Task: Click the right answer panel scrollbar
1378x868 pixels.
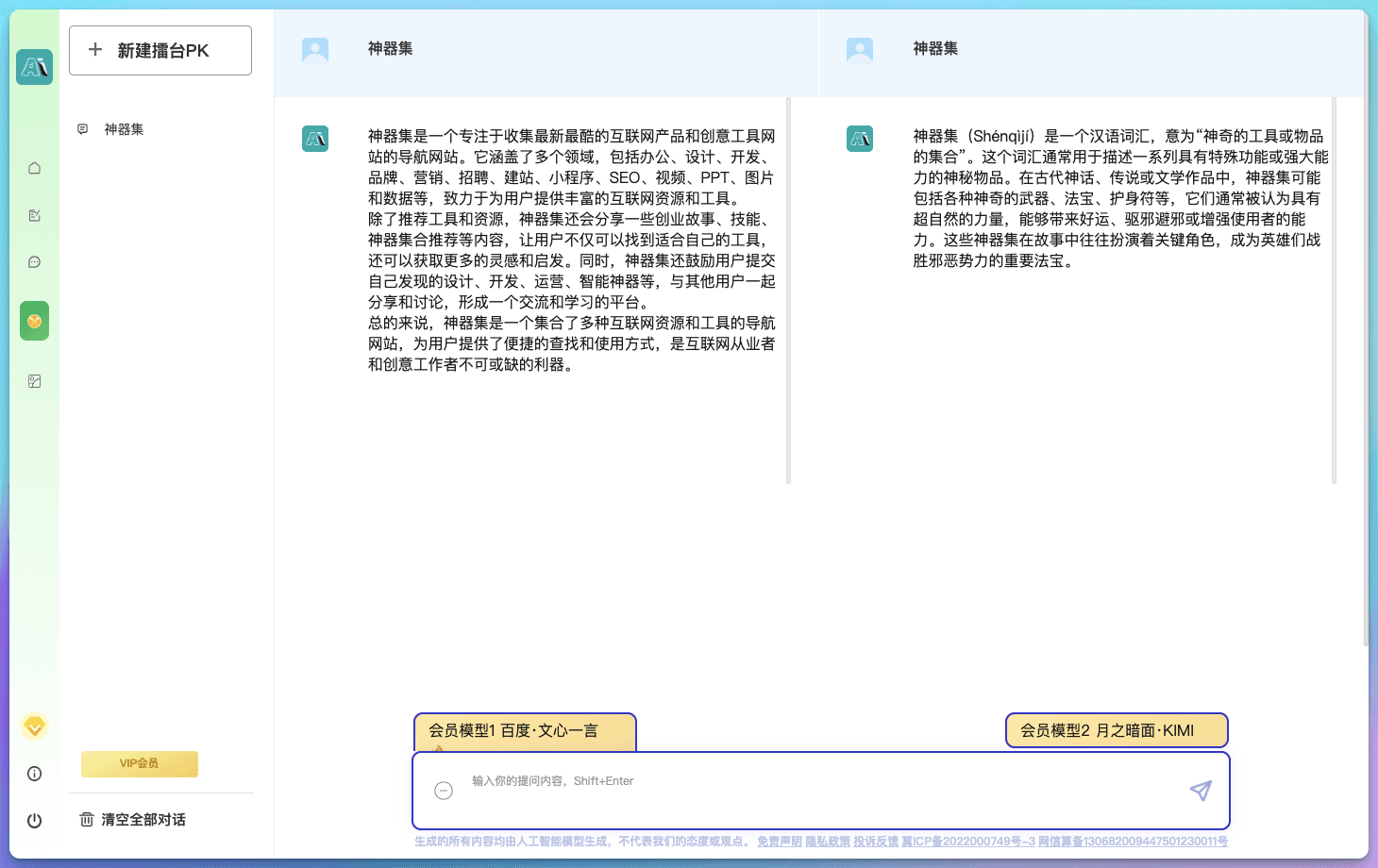Action: 1334,291
